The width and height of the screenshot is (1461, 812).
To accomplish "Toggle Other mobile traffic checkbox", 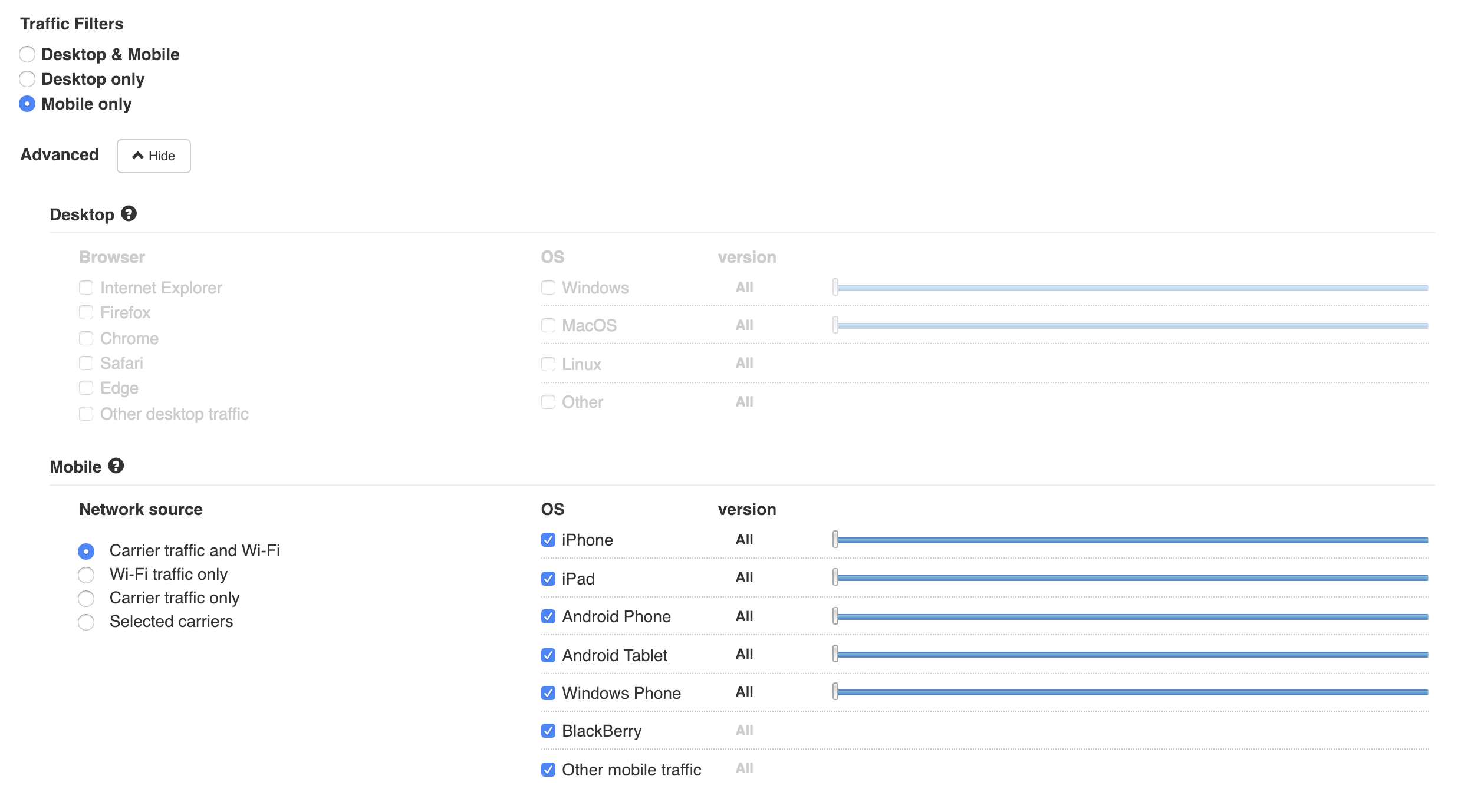I will click(548, 770).
